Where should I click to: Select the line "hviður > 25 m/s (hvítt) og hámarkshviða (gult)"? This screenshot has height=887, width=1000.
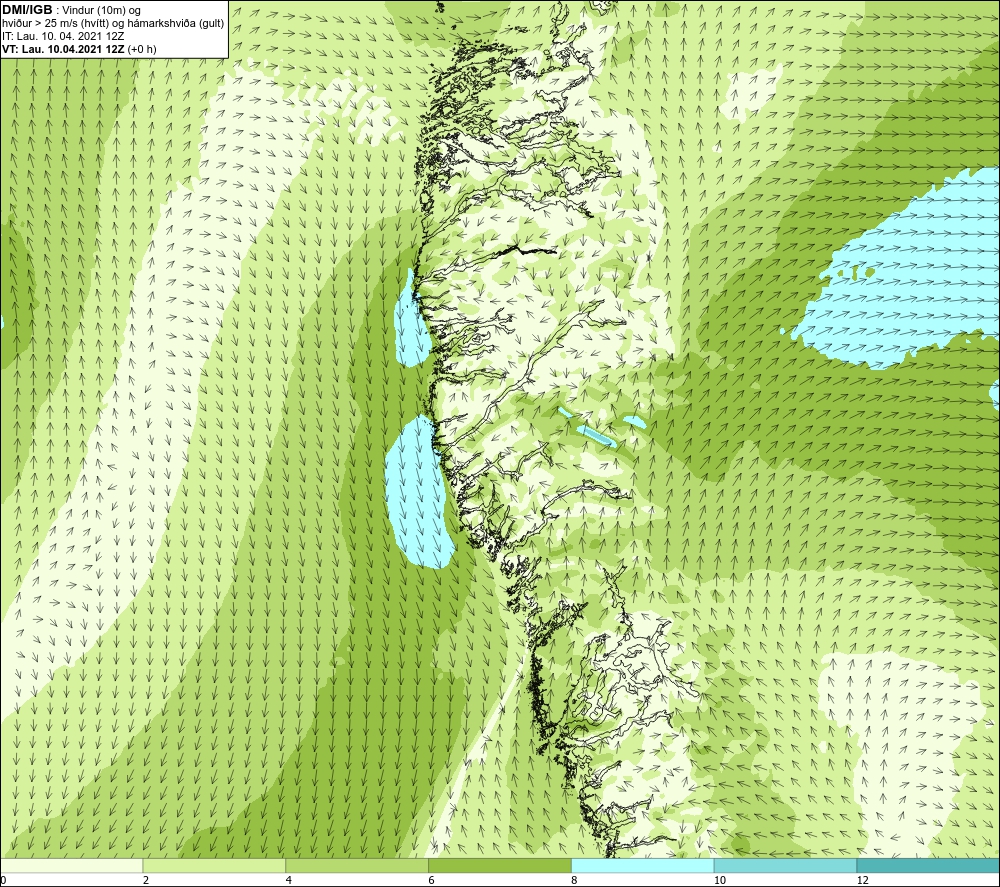pyautogui.click(x=113, y=24)
